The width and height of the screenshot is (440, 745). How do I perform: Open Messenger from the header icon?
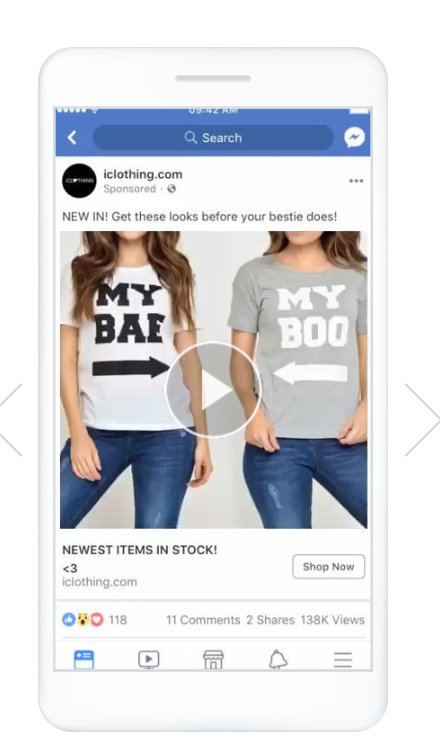coord(354,138)
